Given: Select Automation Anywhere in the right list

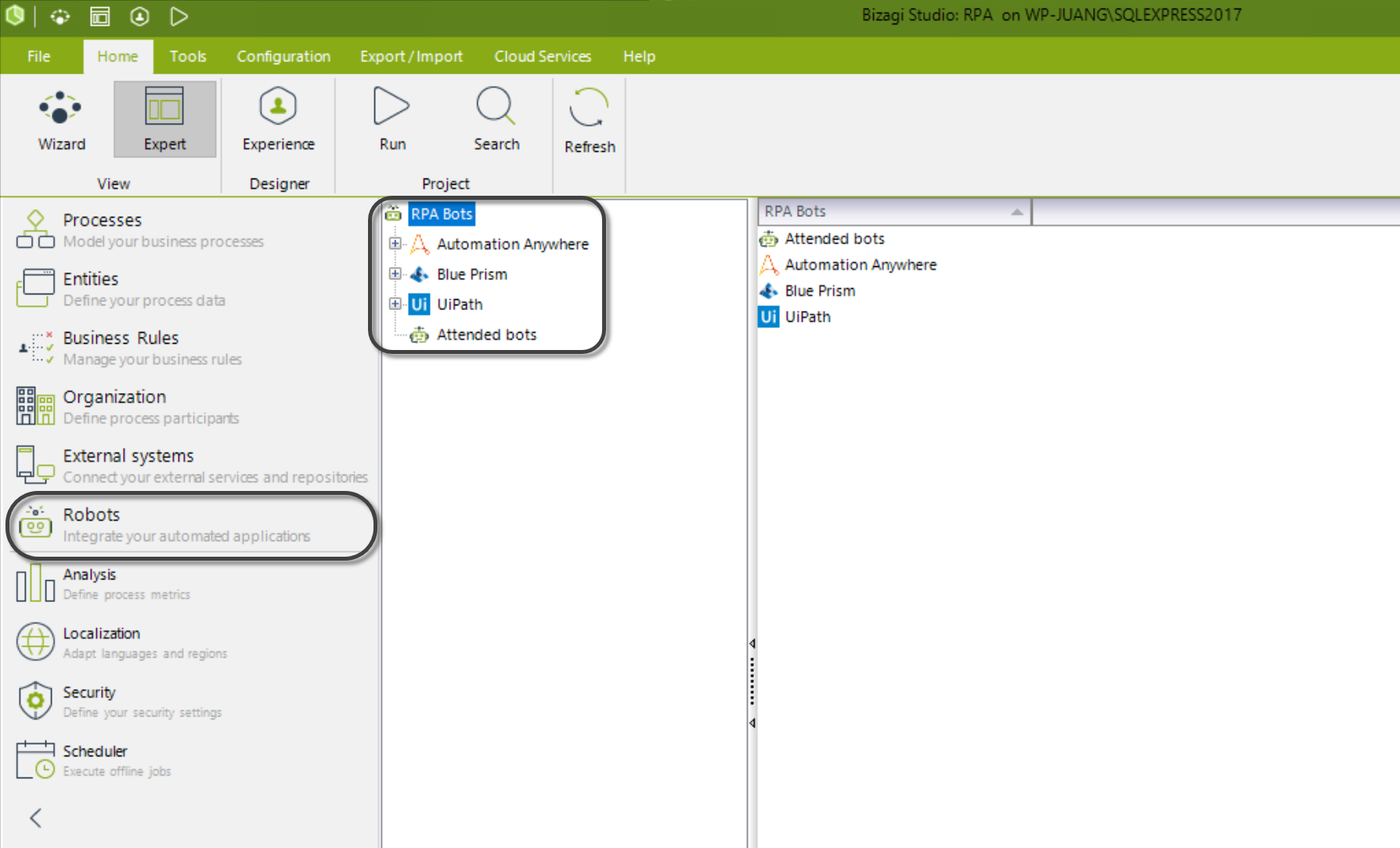Looking at the screenshot, I should click(x=861, y=265).
